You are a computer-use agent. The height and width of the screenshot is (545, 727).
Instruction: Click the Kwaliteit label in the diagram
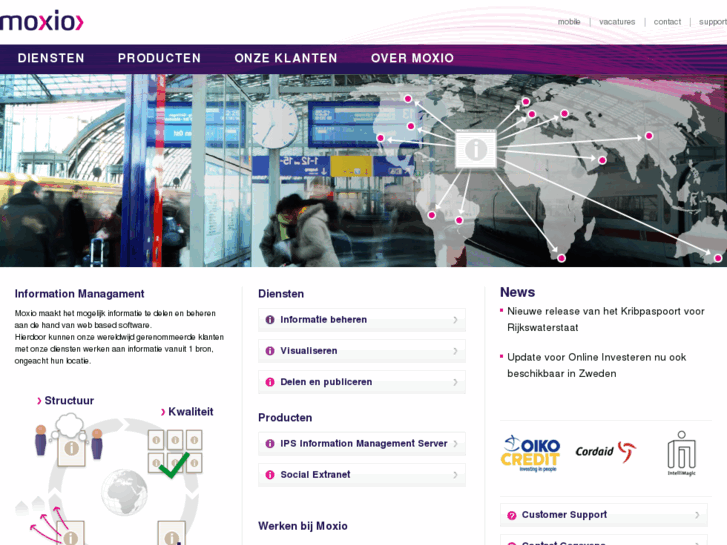[x=191, y=411]
